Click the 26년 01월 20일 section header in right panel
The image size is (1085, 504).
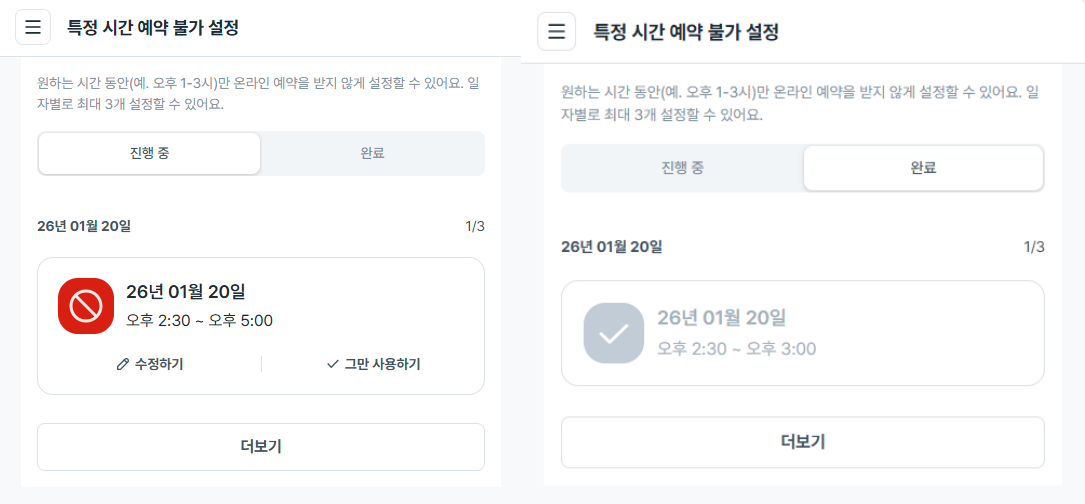point(611,246)
